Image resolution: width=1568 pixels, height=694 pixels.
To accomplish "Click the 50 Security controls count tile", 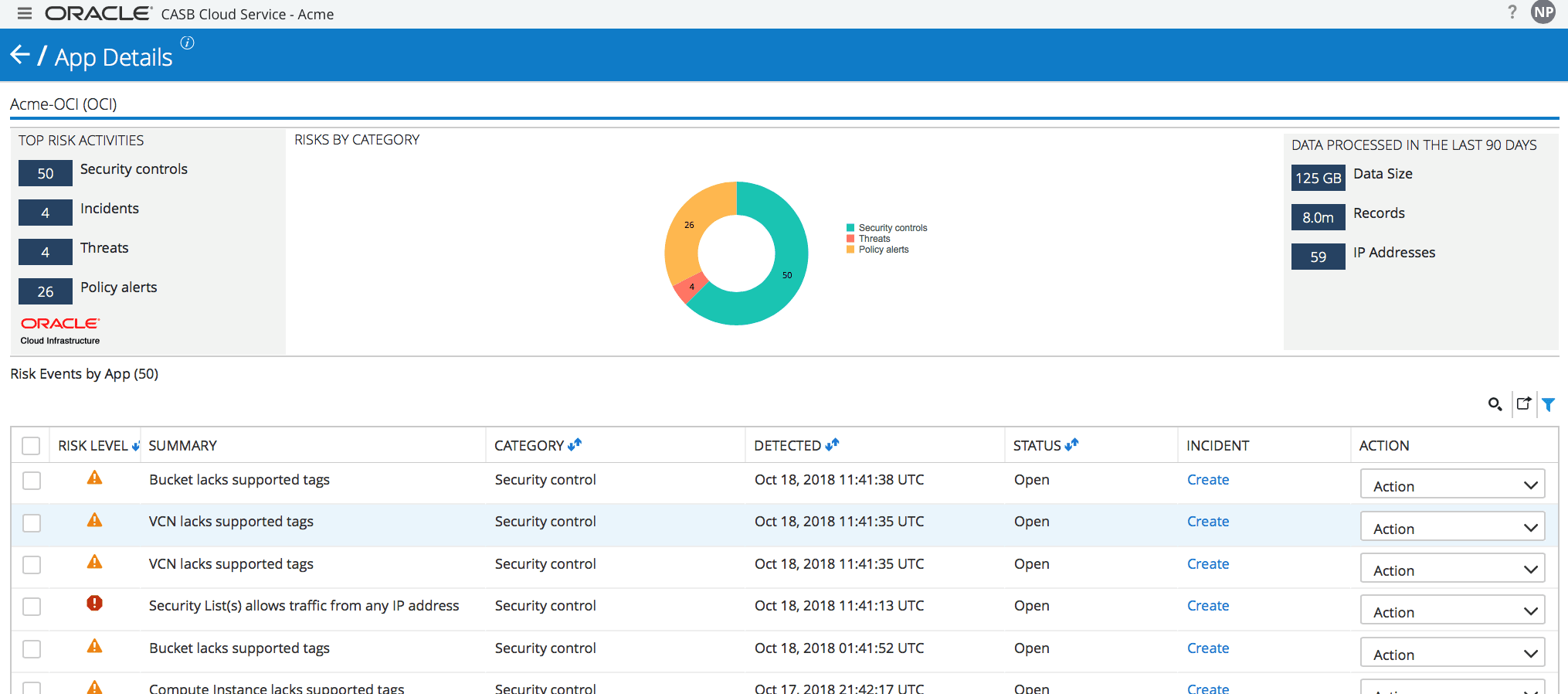I will tap(46, 173).
